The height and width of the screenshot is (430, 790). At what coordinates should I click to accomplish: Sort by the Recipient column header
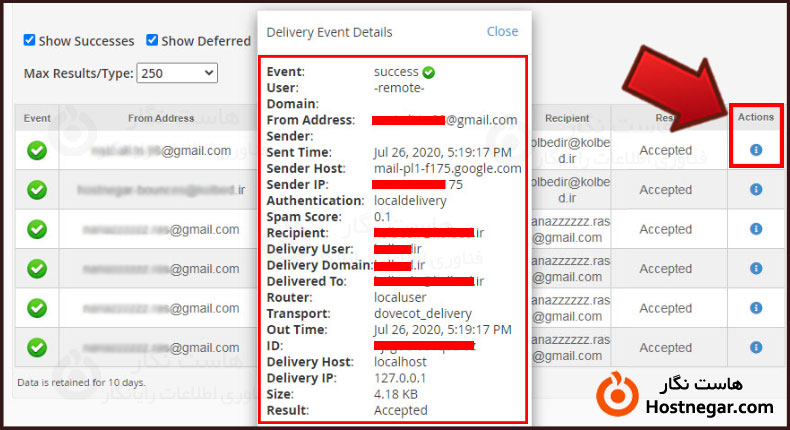[x=567, y=118]
